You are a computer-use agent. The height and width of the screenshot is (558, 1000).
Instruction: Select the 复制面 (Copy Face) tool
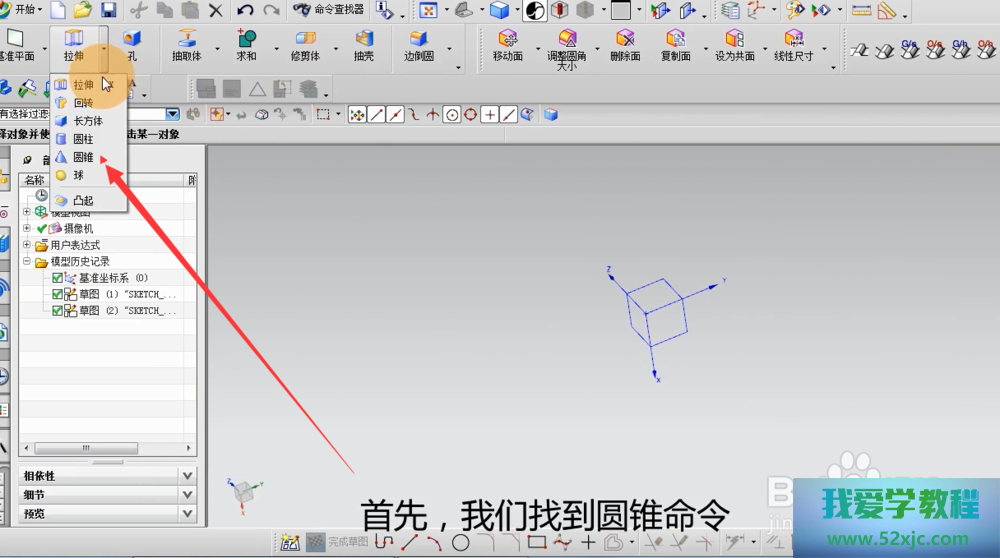click(676, 43)
